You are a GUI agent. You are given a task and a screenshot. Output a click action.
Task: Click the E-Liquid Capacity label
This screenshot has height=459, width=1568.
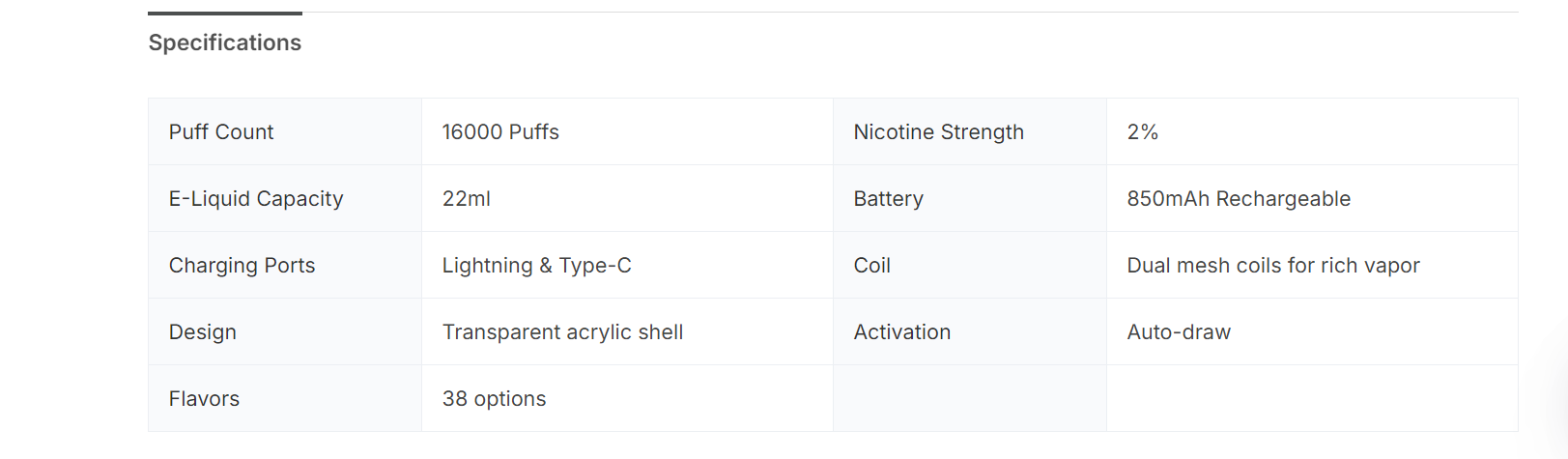tap(256, 199)
